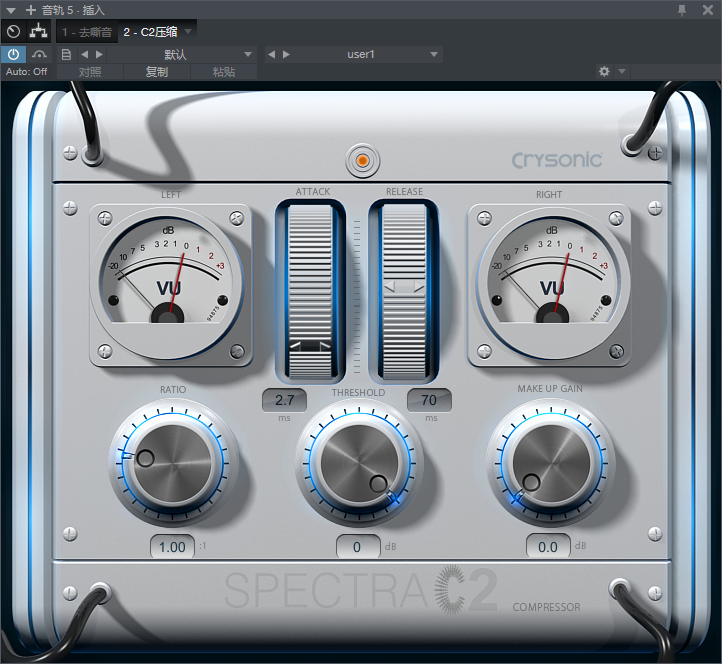The image size is (722, 664).
Task: Open the sidechain routing icon
Action: 38,31
